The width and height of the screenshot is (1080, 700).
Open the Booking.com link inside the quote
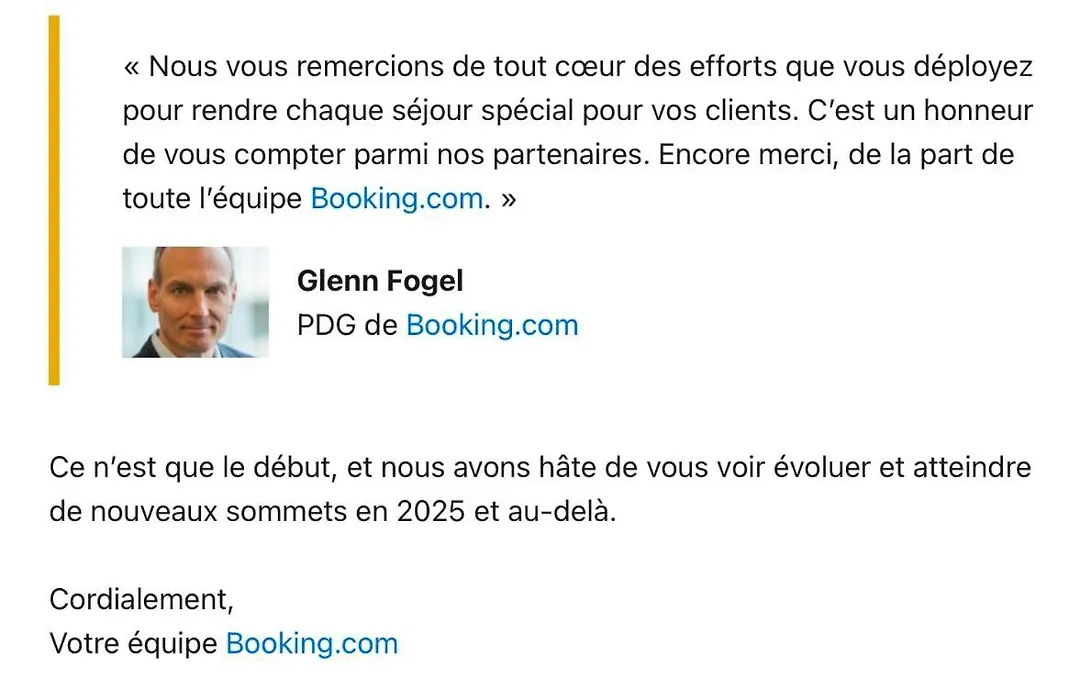(x=397, y=199)
